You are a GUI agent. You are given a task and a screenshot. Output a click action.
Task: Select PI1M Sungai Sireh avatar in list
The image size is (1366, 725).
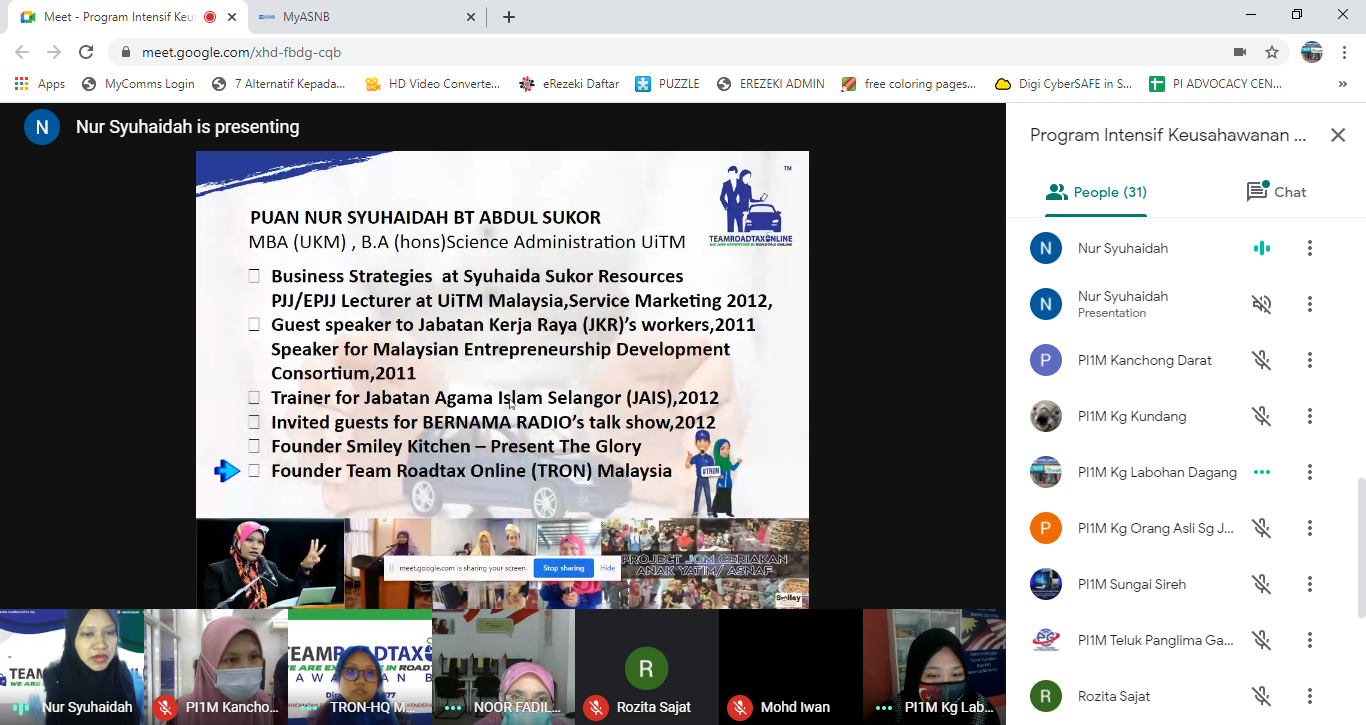(x=1046, y=584)
